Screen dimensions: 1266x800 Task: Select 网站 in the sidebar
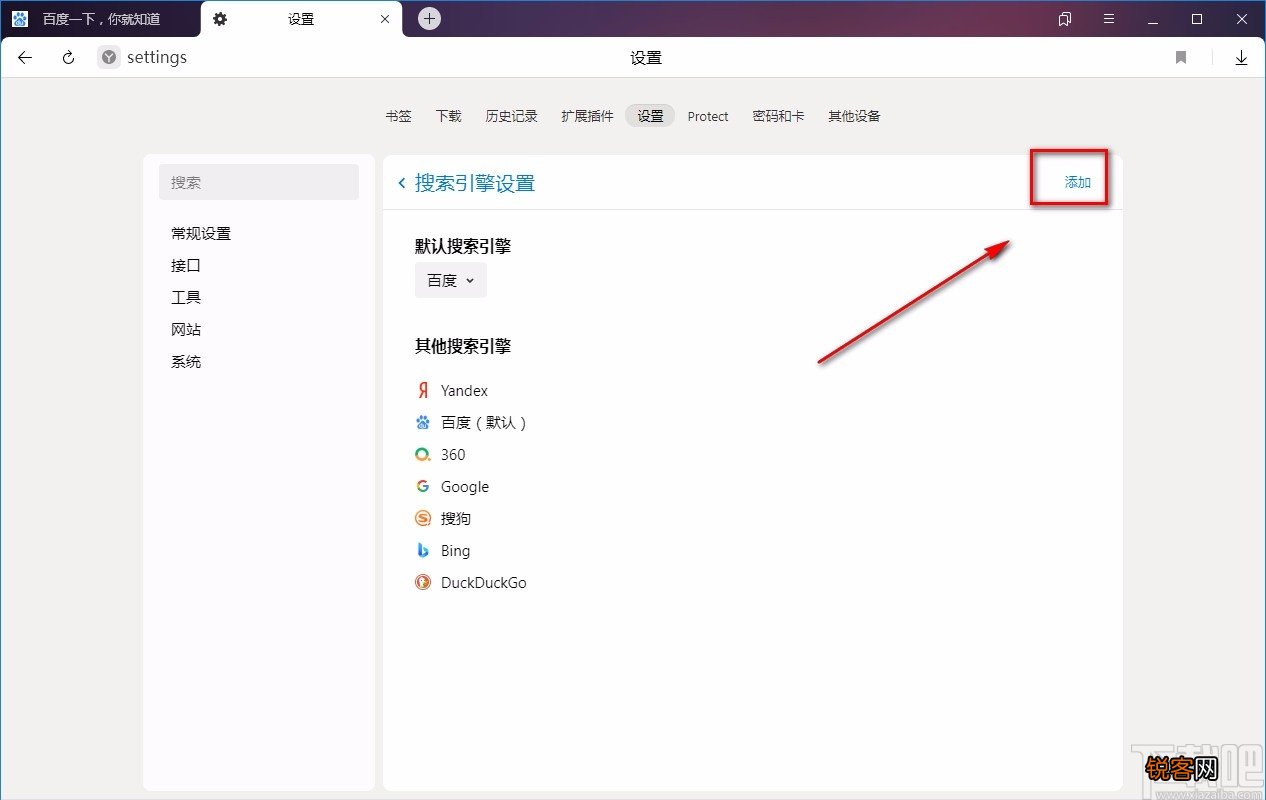[186, 329]
